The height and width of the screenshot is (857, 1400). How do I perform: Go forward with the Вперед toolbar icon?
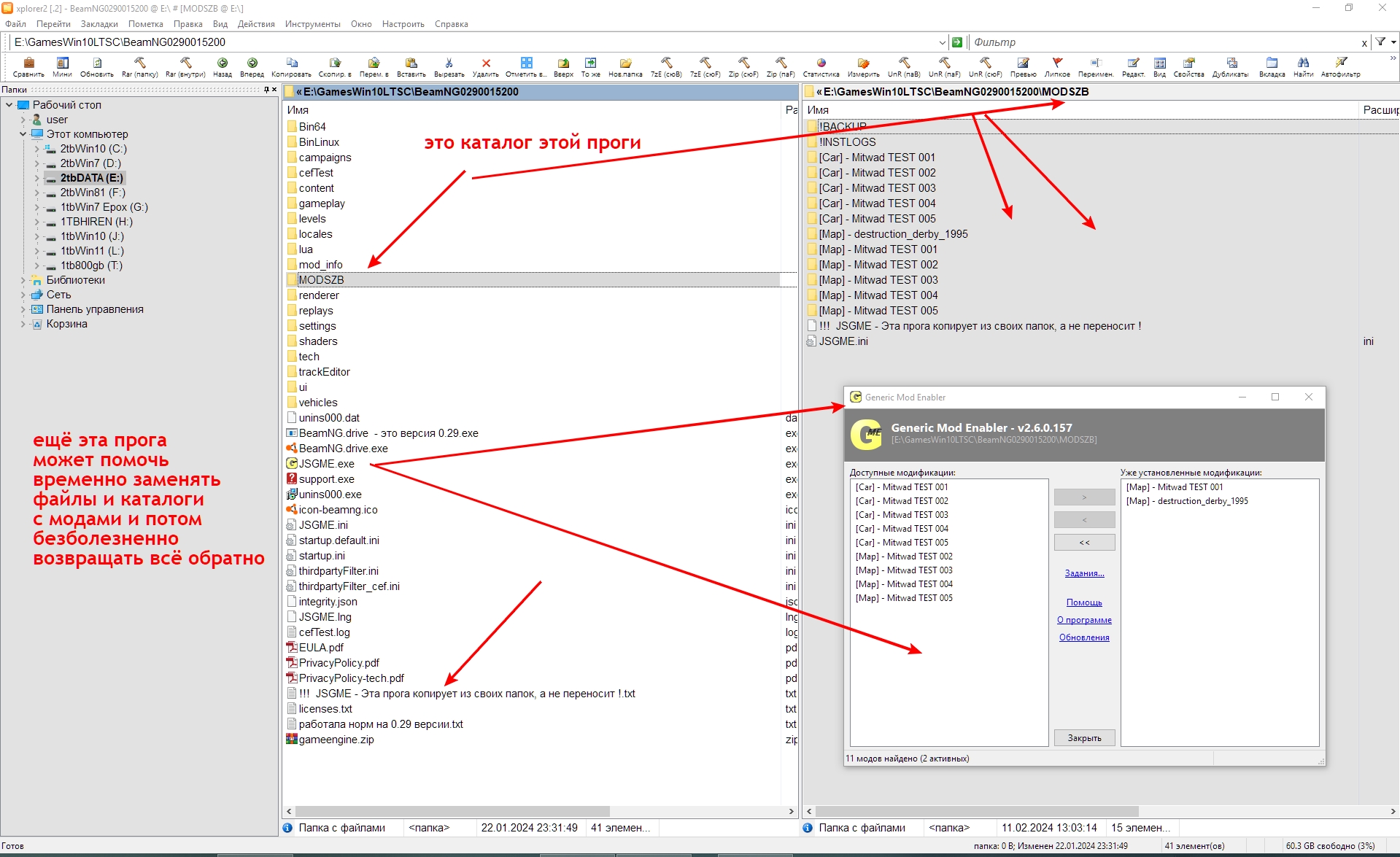coord(252,66)
